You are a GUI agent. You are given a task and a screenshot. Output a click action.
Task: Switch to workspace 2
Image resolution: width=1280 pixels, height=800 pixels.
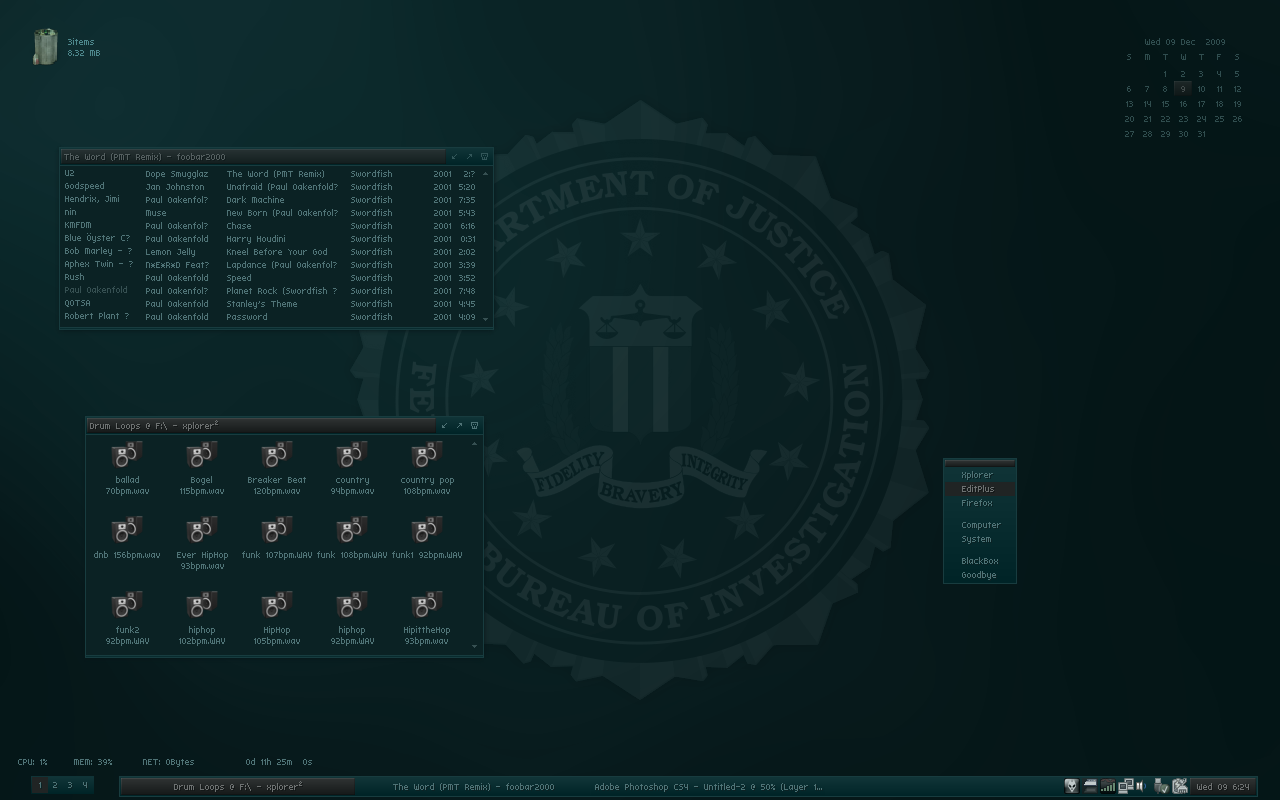[55, 786]
